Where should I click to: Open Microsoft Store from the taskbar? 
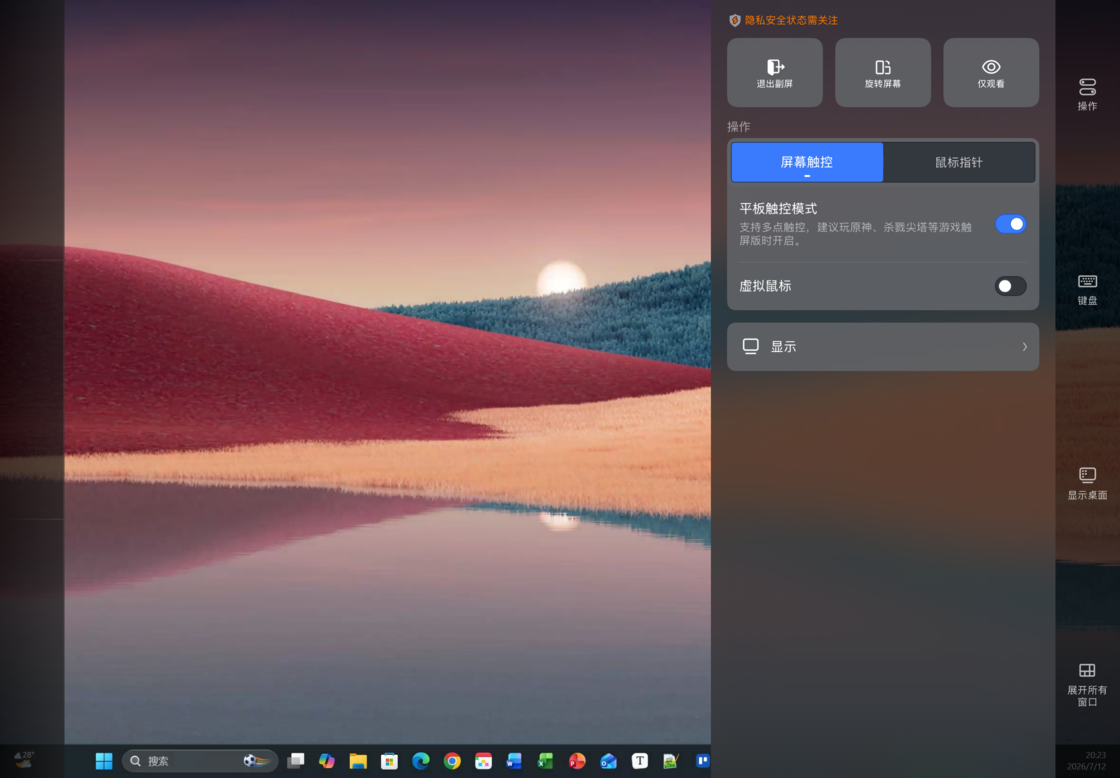[389, 761]
